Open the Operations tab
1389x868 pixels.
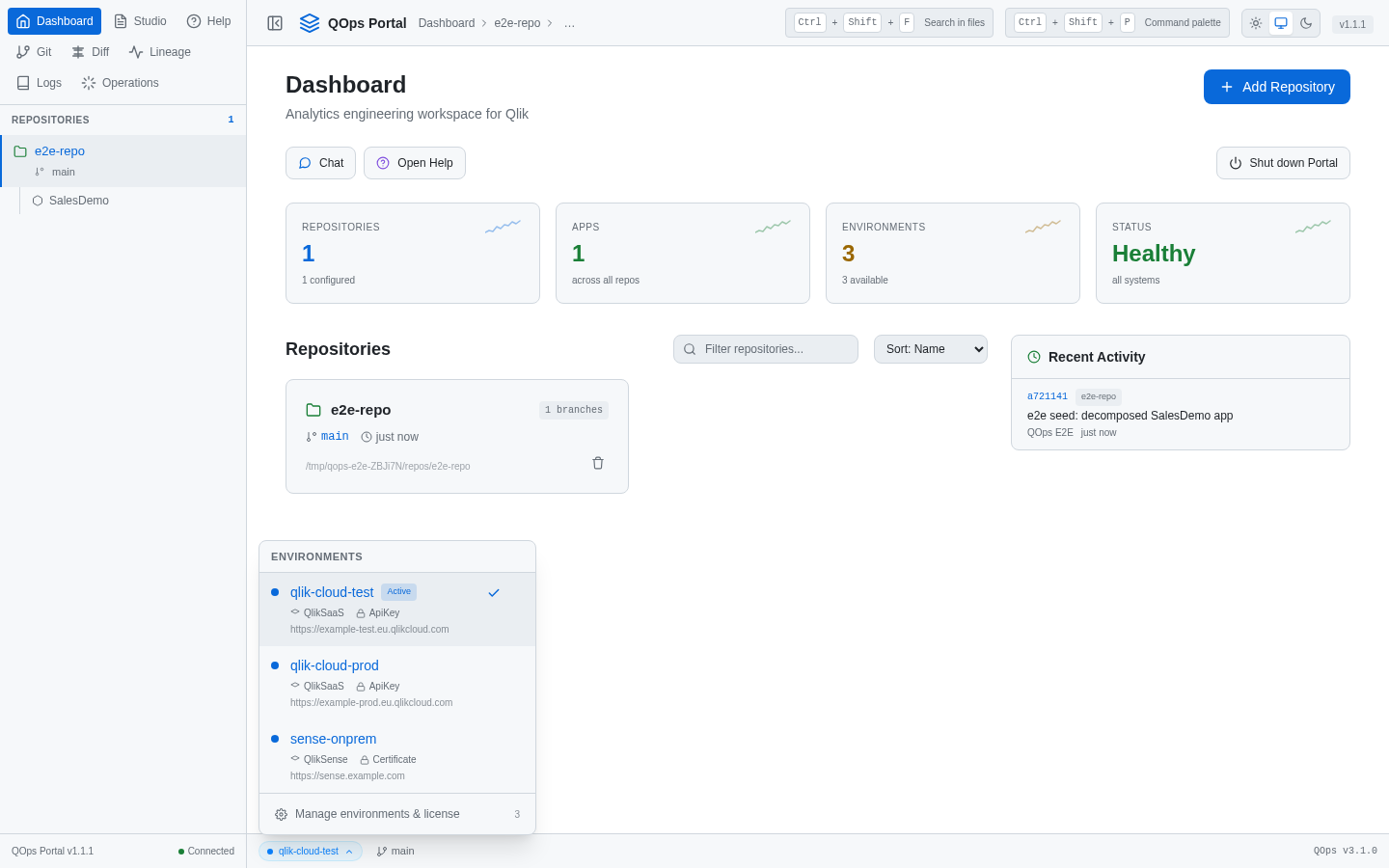120,83
